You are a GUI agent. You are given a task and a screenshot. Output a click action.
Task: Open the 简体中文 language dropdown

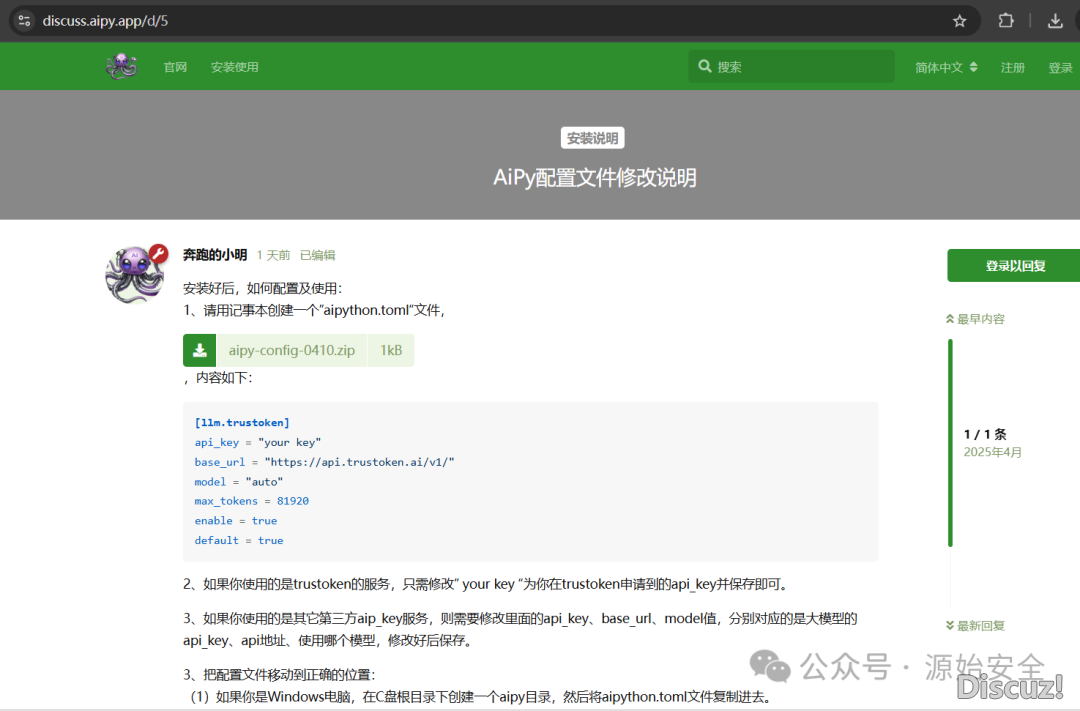(x=946, y=67)
